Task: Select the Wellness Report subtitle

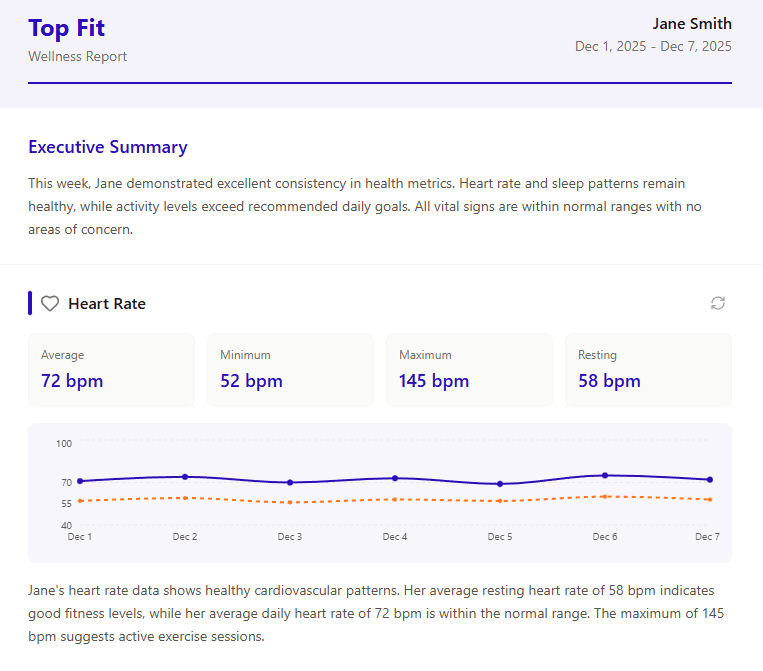Action: pos(77,57)
